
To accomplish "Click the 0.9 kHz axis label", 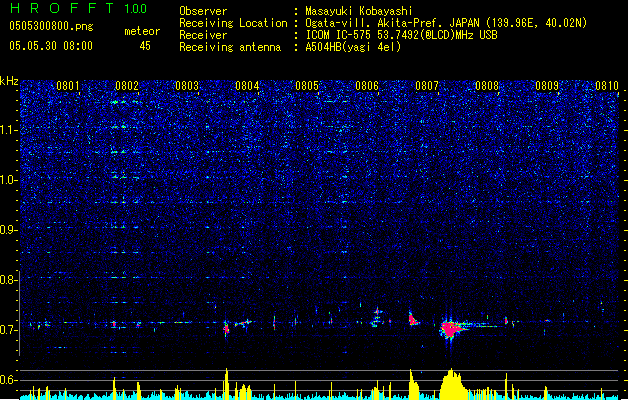I will tap(8, 230).
